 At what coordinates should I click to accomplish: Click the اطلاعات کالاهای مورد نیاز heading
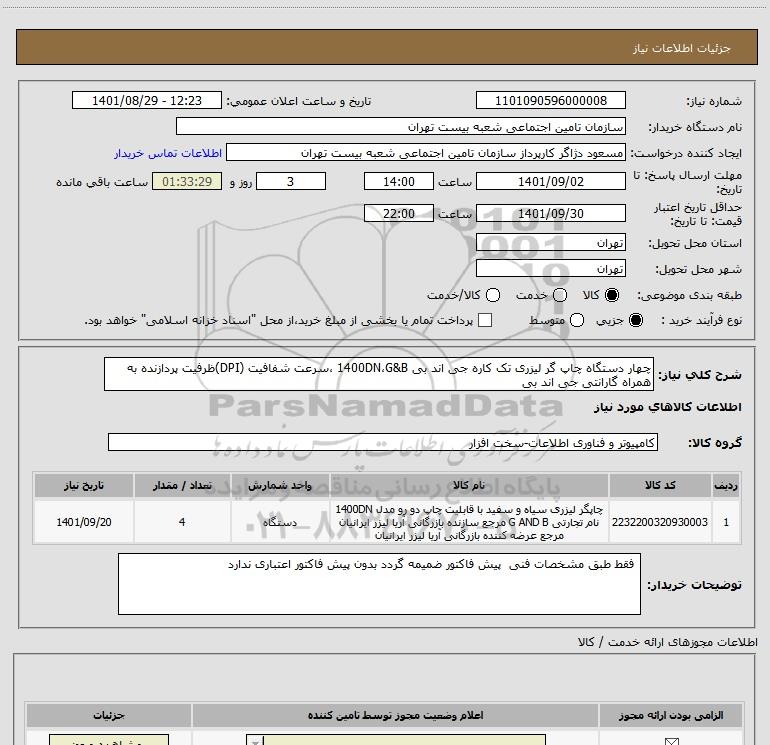(x=667, y=407)
